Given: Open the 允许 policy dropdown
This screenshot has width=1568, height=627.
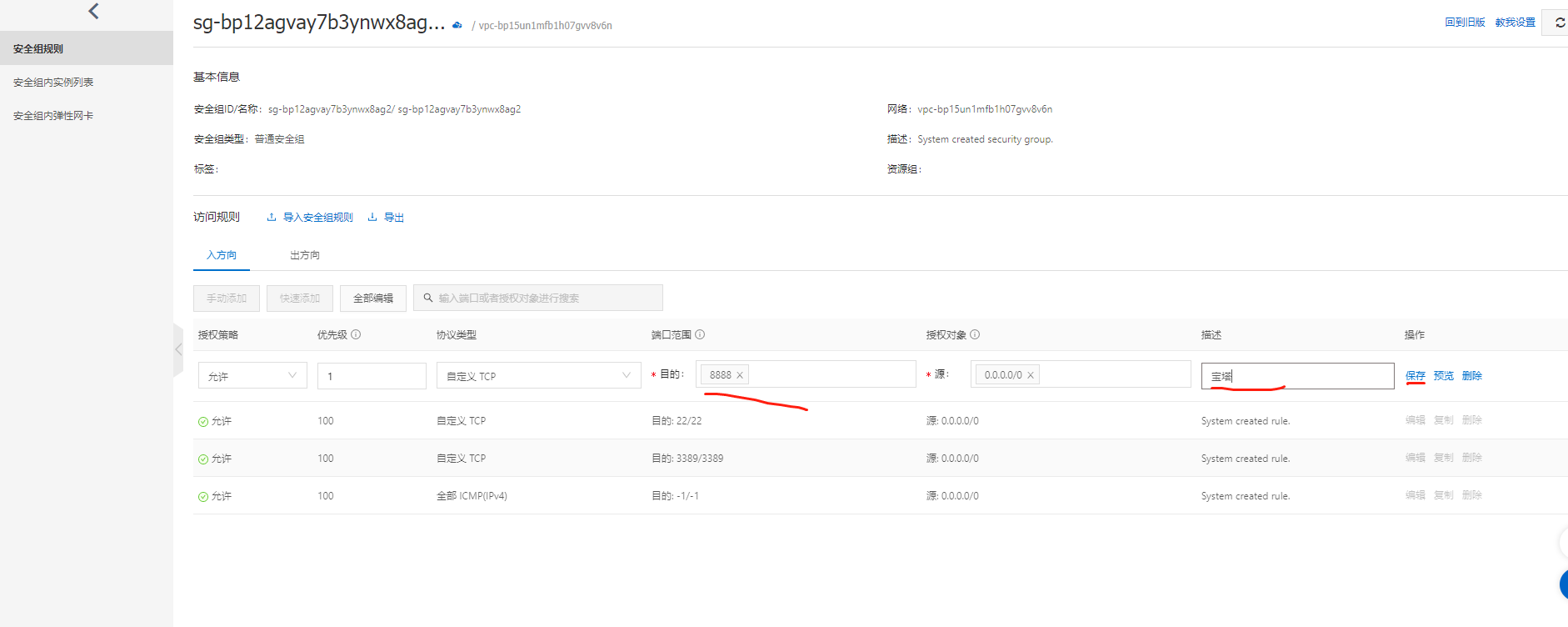Looking at the screenshot, I should pyautogui.click(x=252, y=376).
